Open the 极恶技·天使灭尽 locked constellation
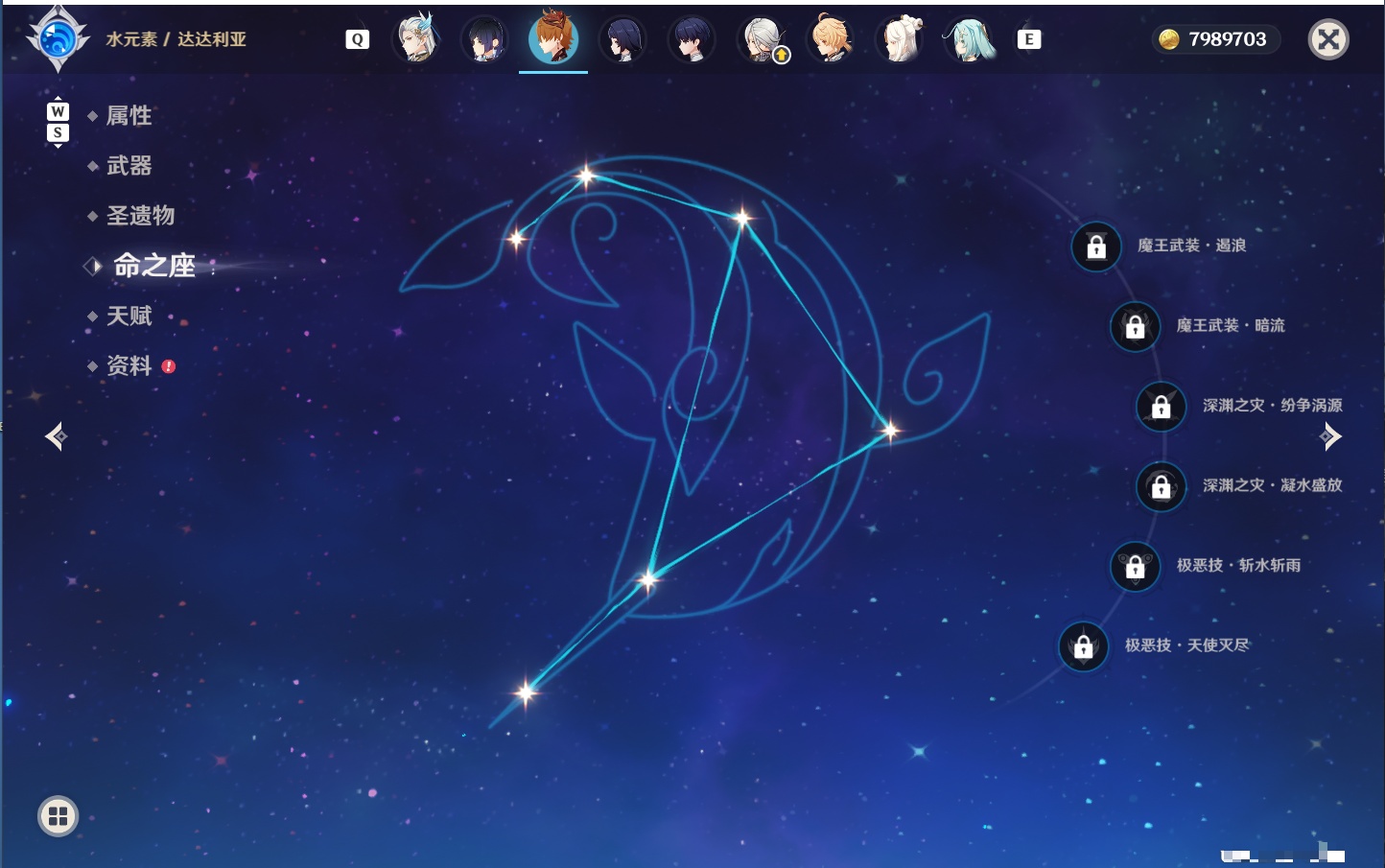The height and width of the screenshot is (868, 1385). pos(1084,646)
